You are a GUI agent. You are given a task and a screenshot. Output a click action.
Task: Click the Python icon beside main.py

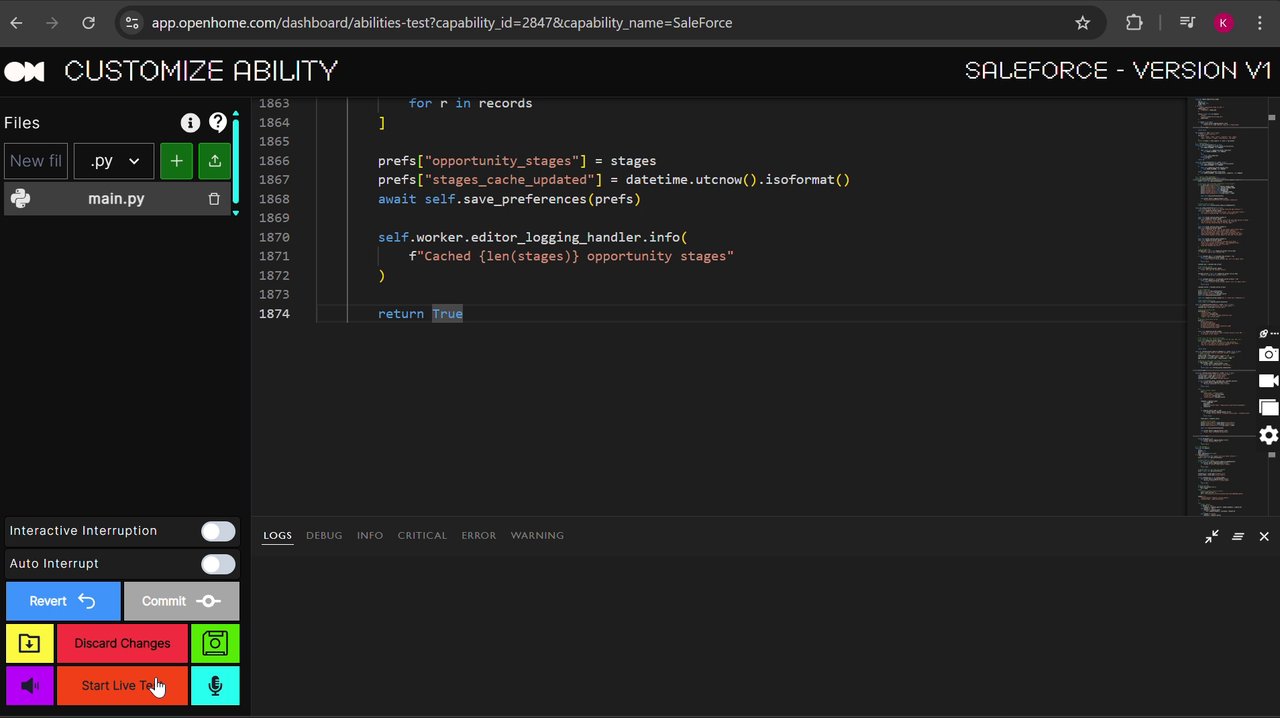(20, 199)
